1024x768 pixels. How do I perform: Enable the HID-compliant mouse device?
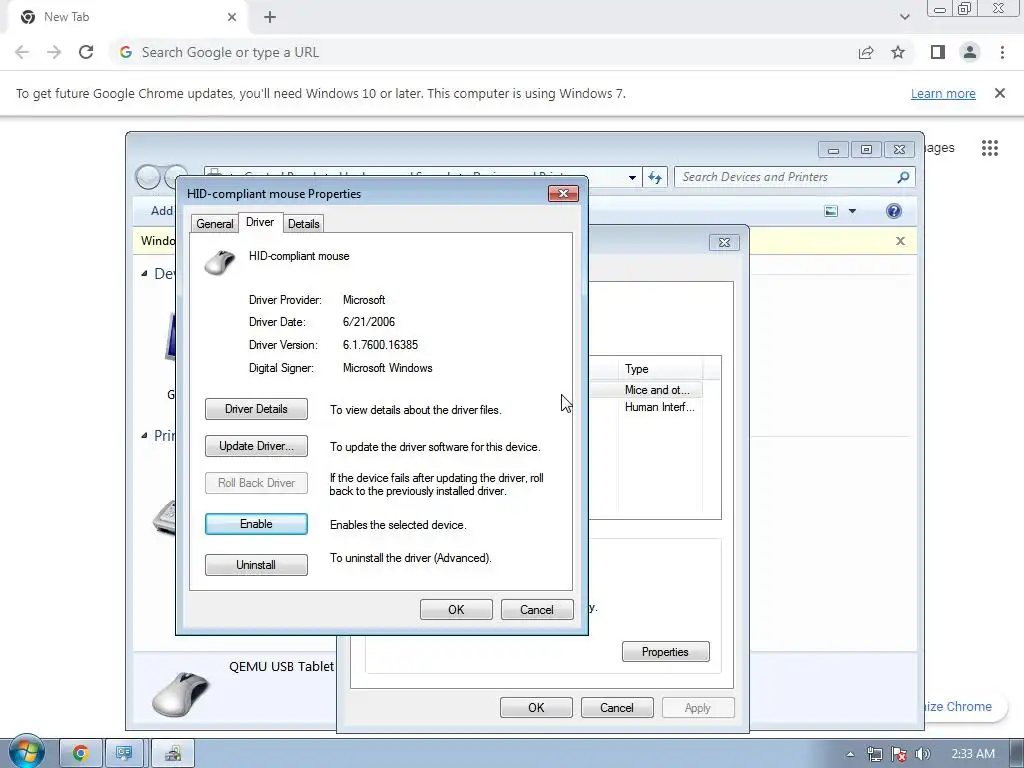pyautogui.click(x=256, y=524)
